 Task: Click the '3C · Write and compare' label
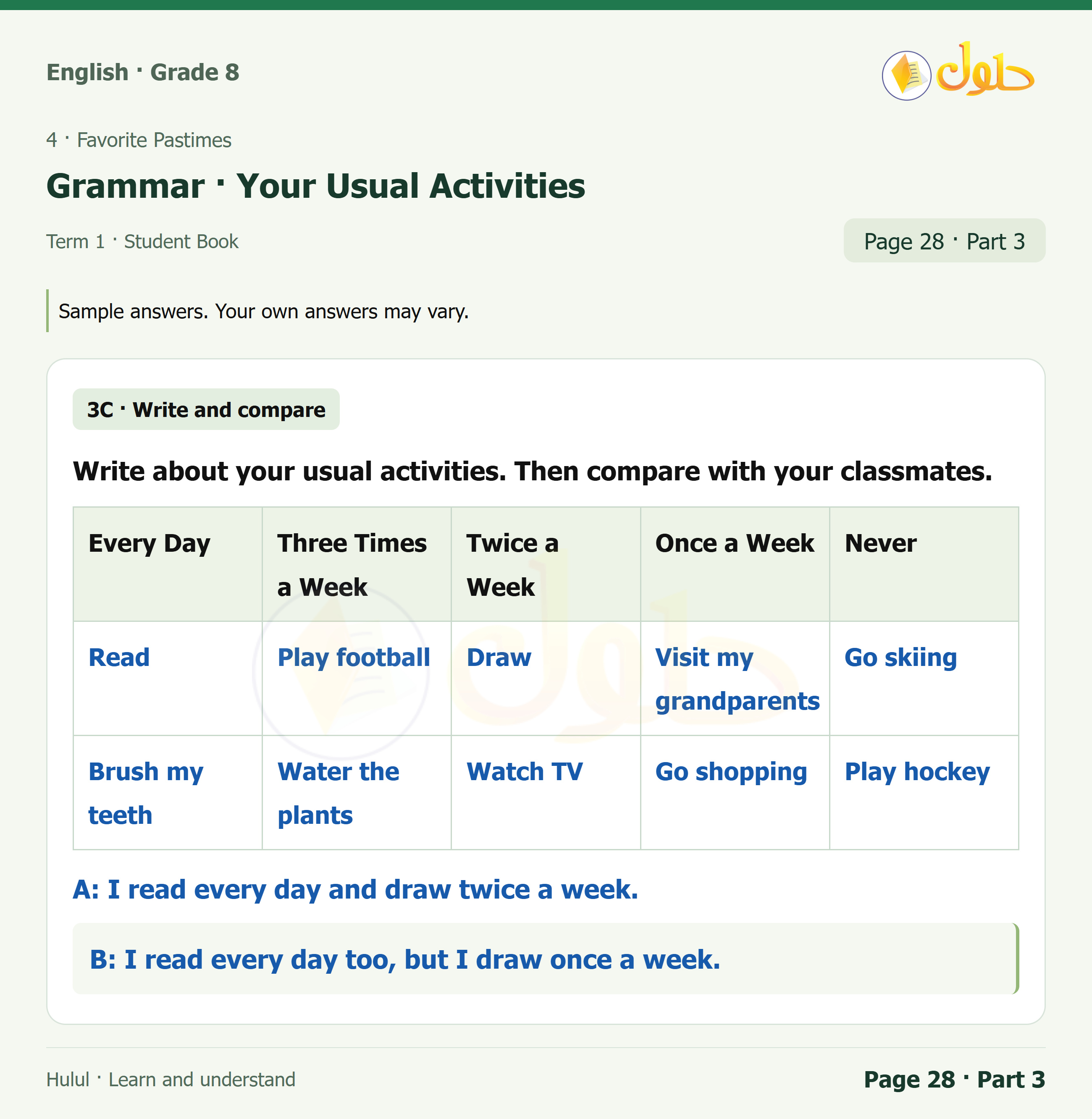(206, 409)
